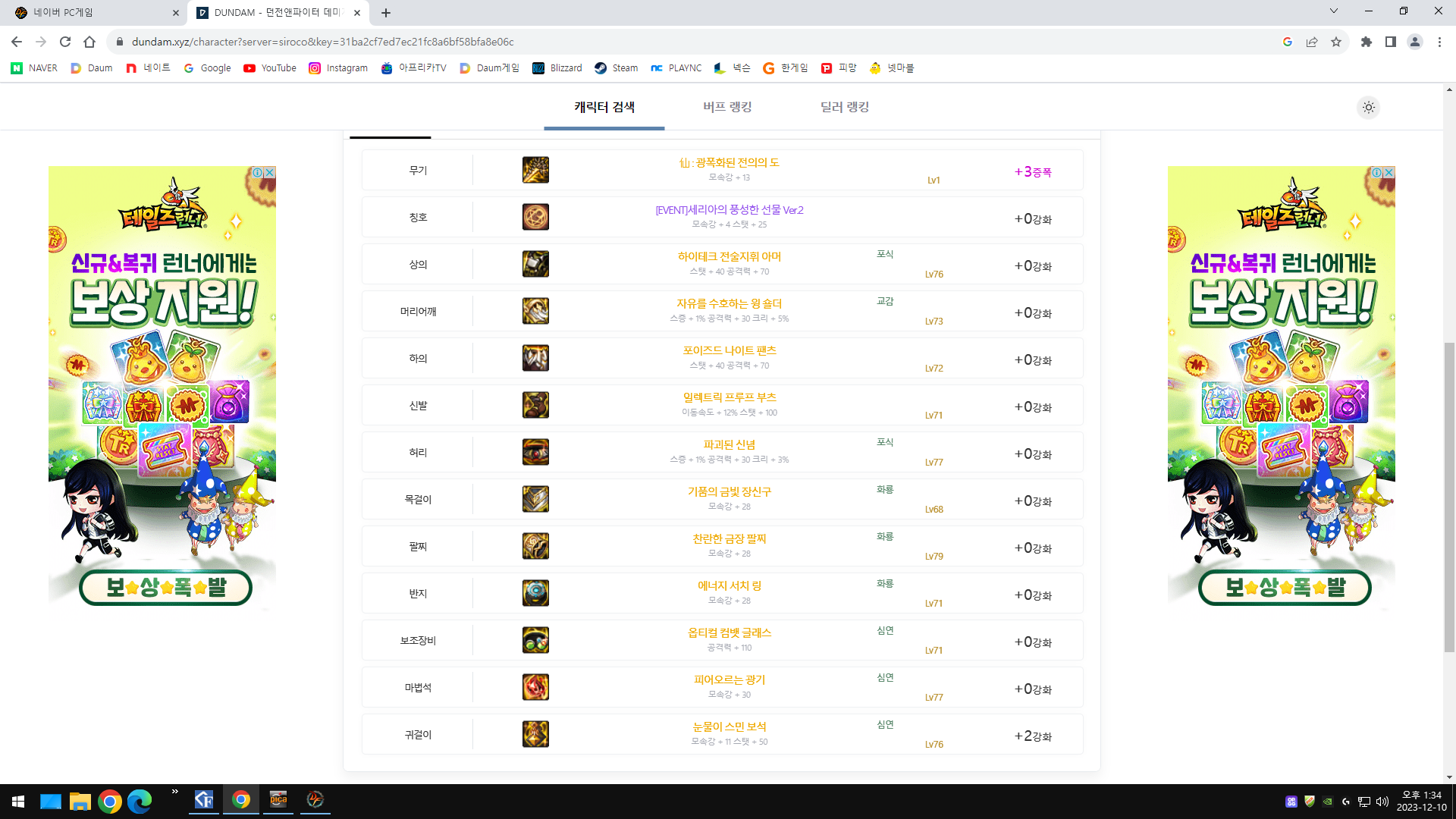Image resolution: width=1456 pixels, height=819 pixels.
Task: Click the title (칭호) item icon
Action: tap(535, 217)
